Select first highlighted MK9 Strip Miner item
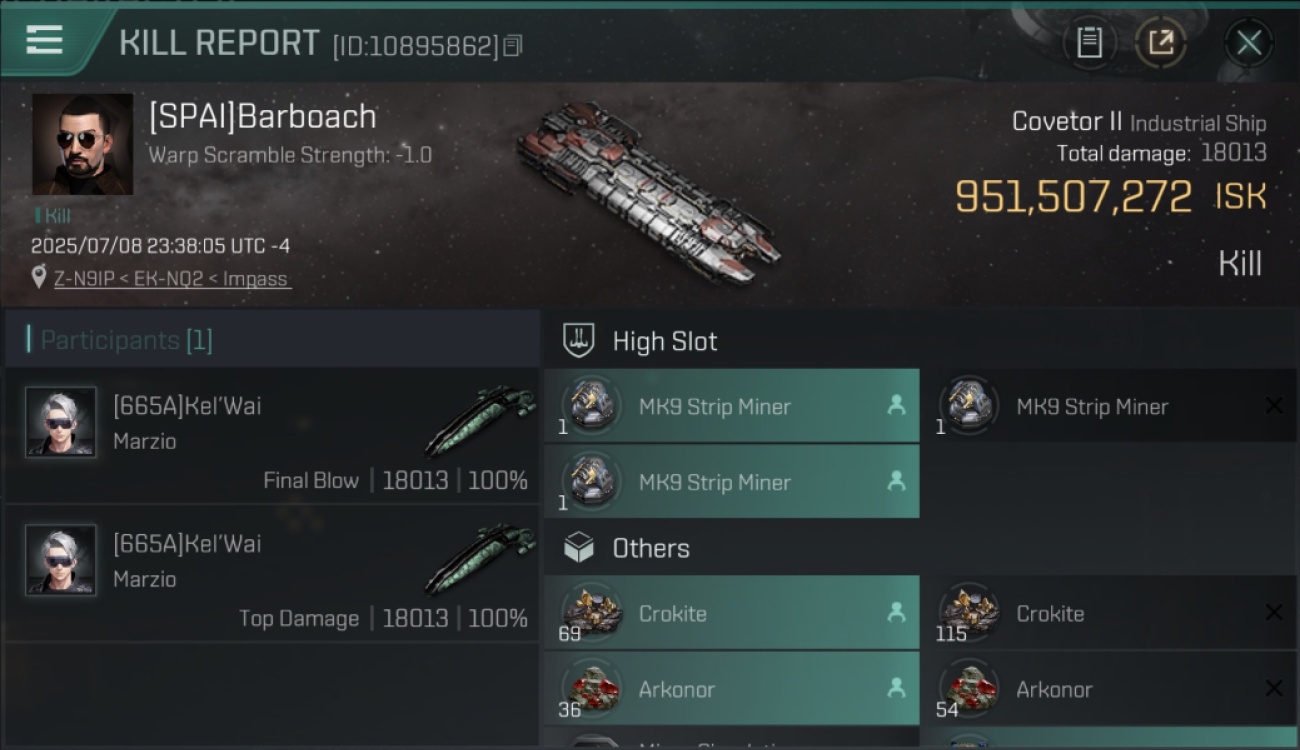 pos(731,406)
